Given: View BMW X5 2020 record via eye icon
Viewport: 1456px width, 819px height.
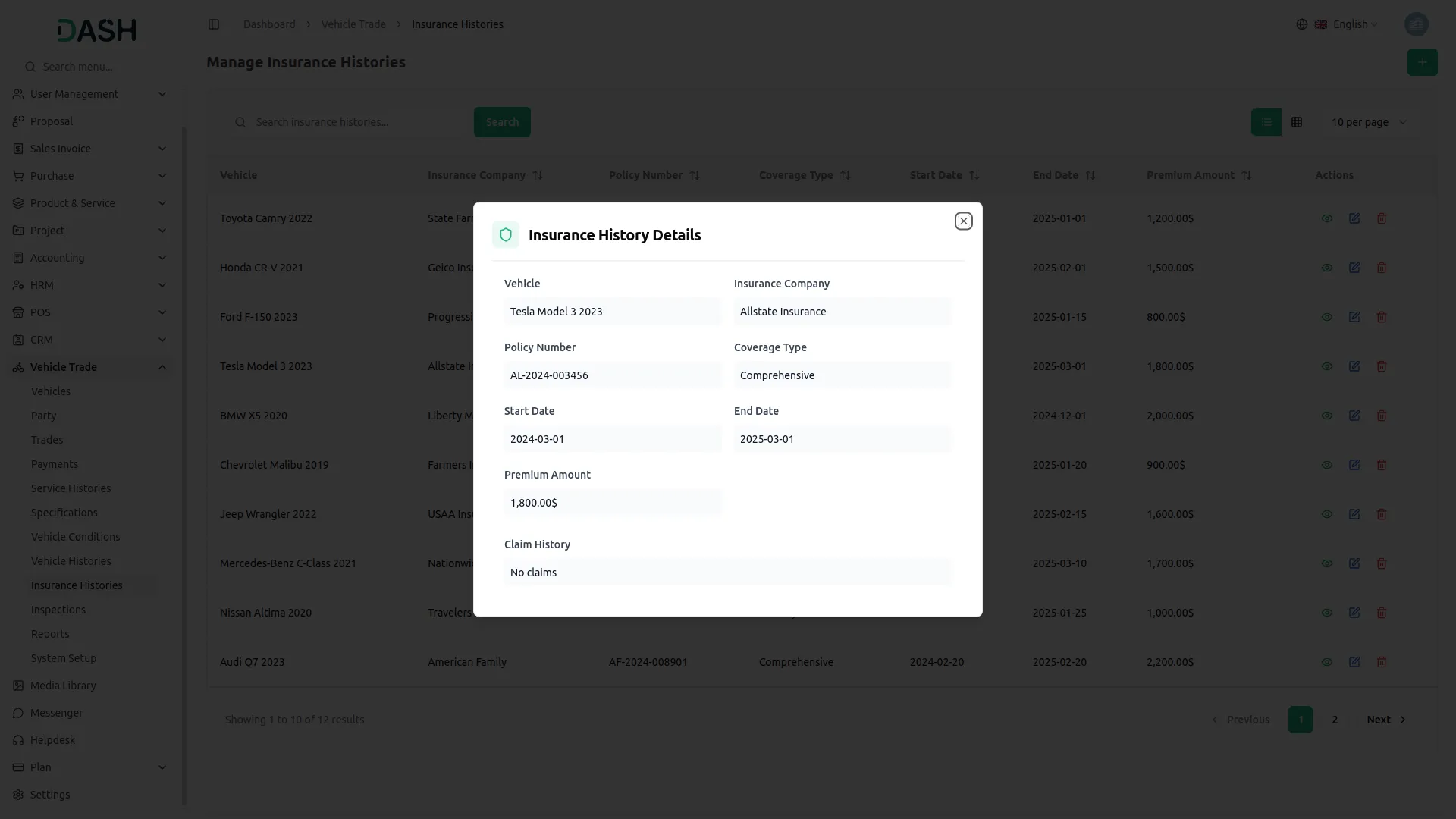Looking at the screenshot, I should [x=1326, y=416].
